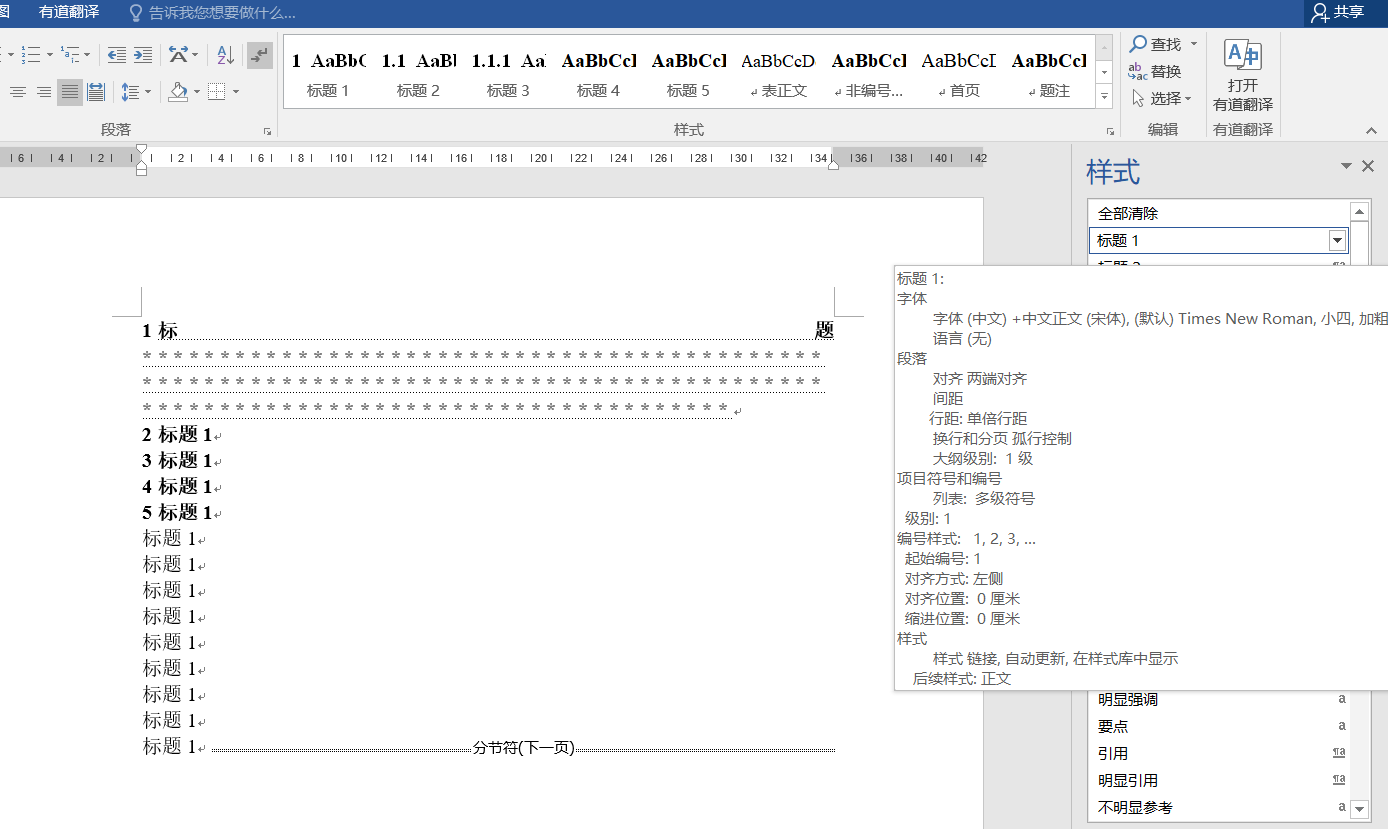Click the shading paint bucket icon
This screenshot has height=829, width=1388.
[x=178, y=92]
